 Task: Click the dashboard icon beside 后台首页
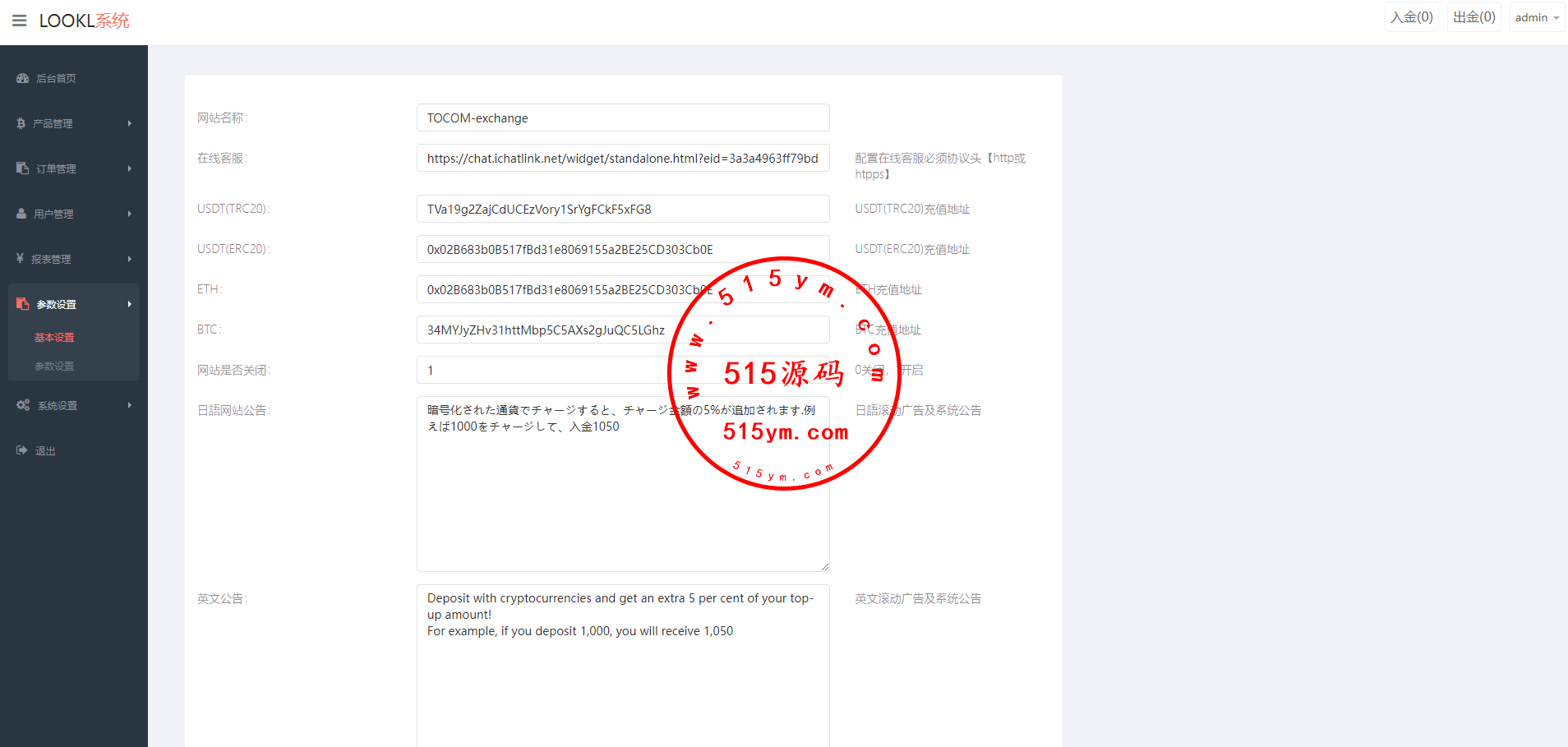pyautogui.click(x=23, y=79)
